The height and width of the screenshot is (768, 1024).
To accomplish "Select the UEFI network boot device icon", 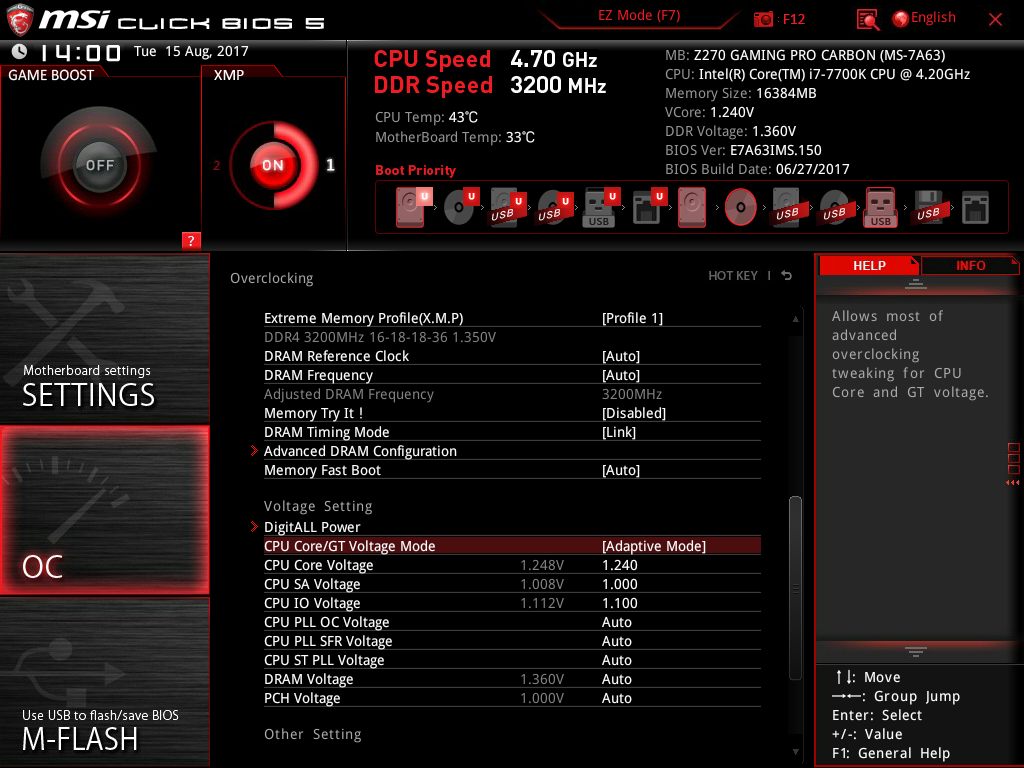I will [x=648, y=207].
